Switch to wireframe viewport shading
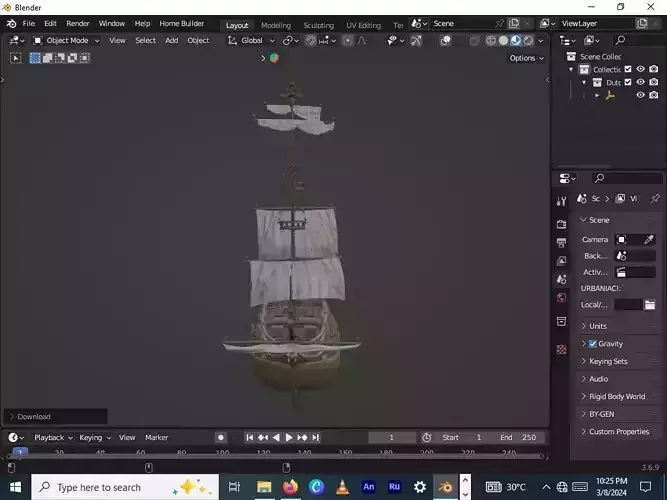The width and height of the screenshot is (667, 500). click(490, 40)
